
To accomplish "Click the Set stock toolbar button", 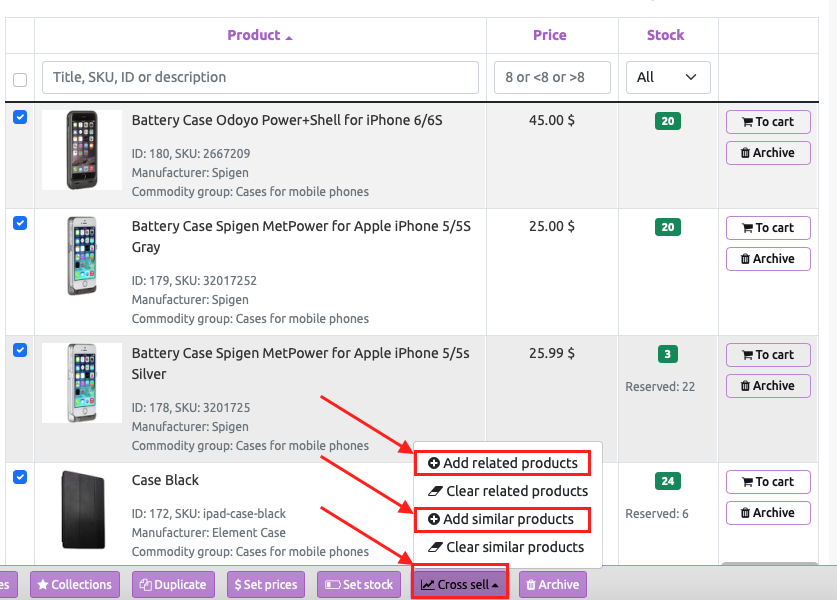I will (359, 585).
